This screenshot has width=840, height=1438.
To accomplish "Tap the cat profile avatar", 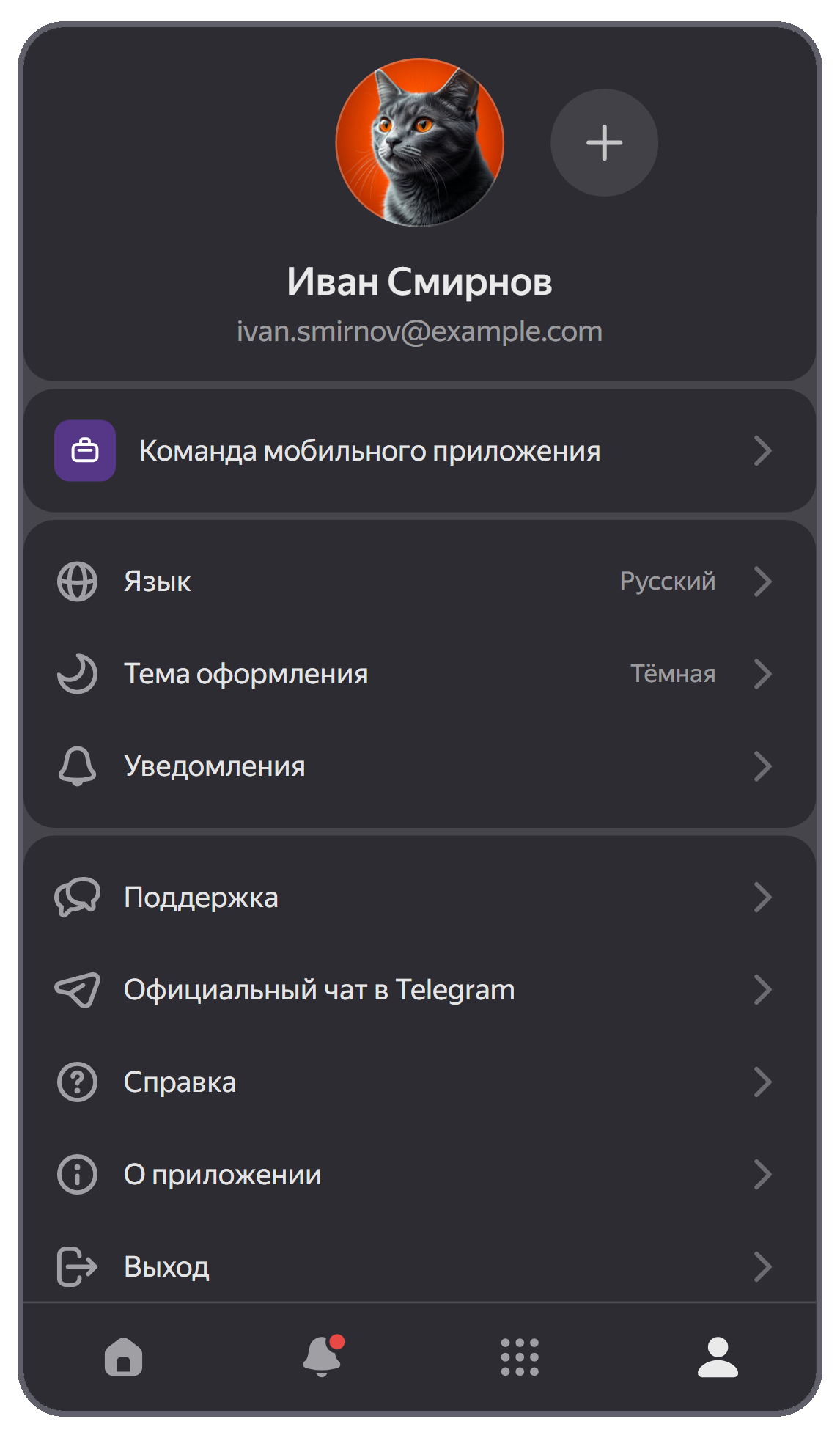I will [x=420, y=142].
